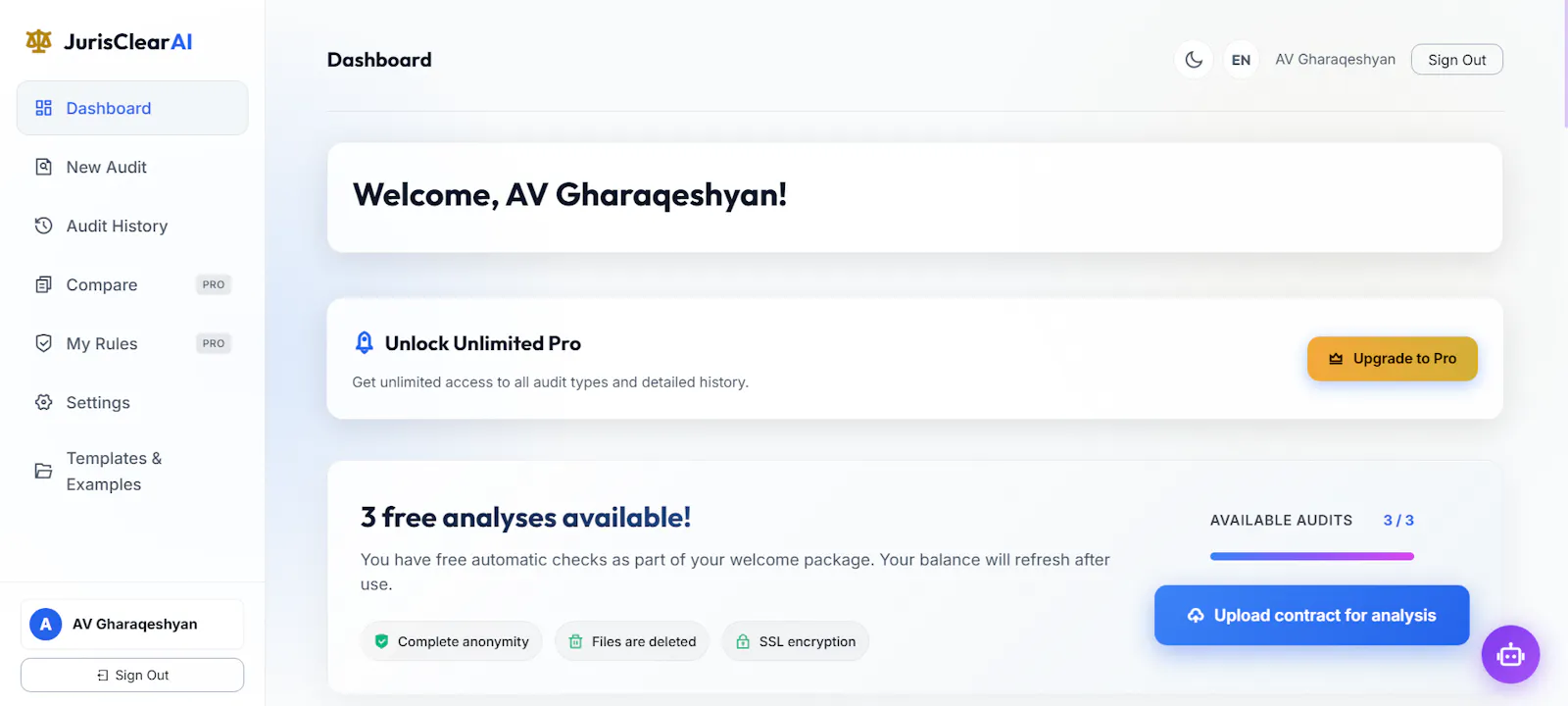Click the Settings gear icon
Viewport: 1568px width, 706px height.
[43, 402]
